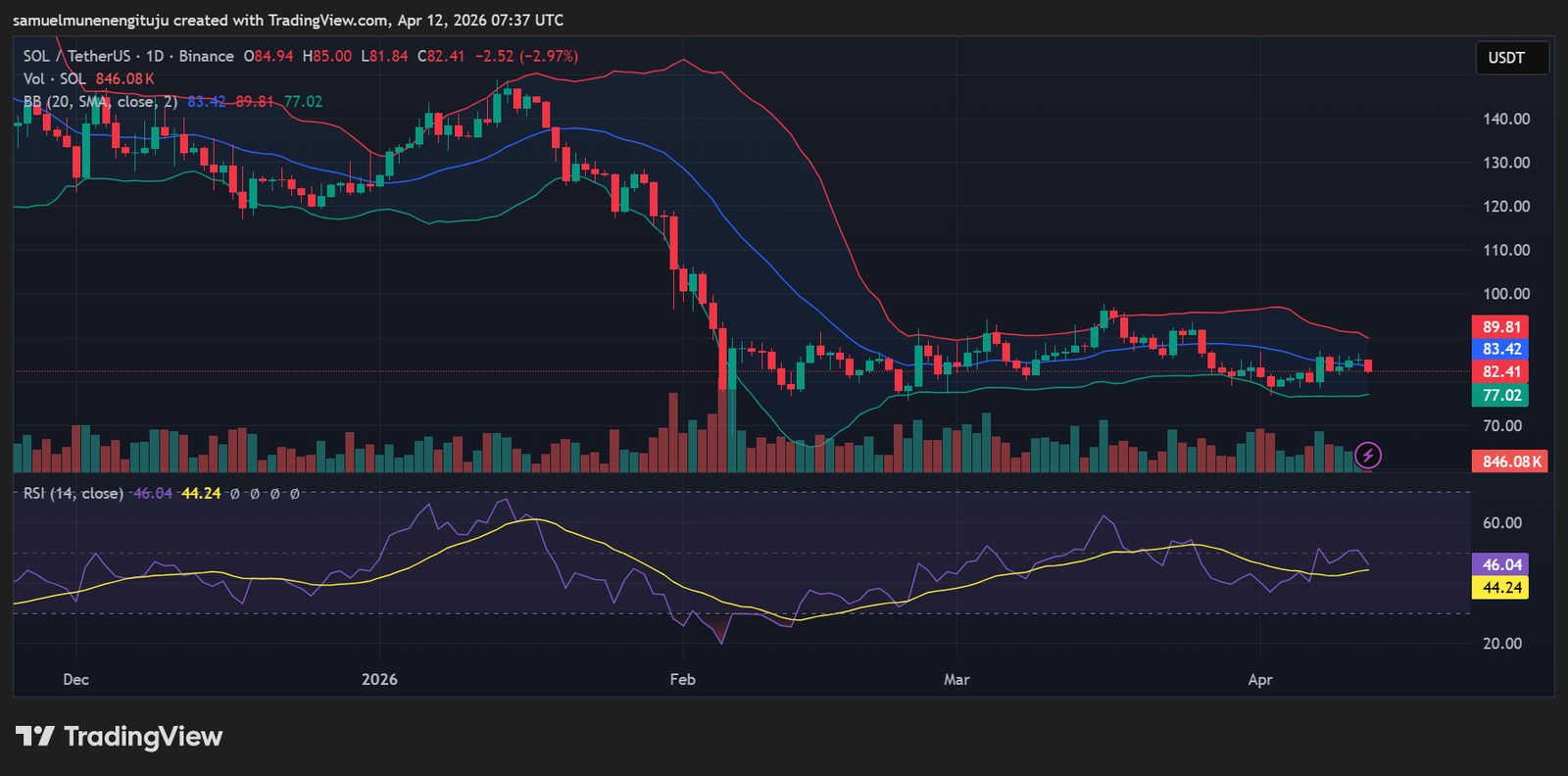Open the USDT currency selector
This screenshot has width=1568, height=776.
pos(1510,58)
